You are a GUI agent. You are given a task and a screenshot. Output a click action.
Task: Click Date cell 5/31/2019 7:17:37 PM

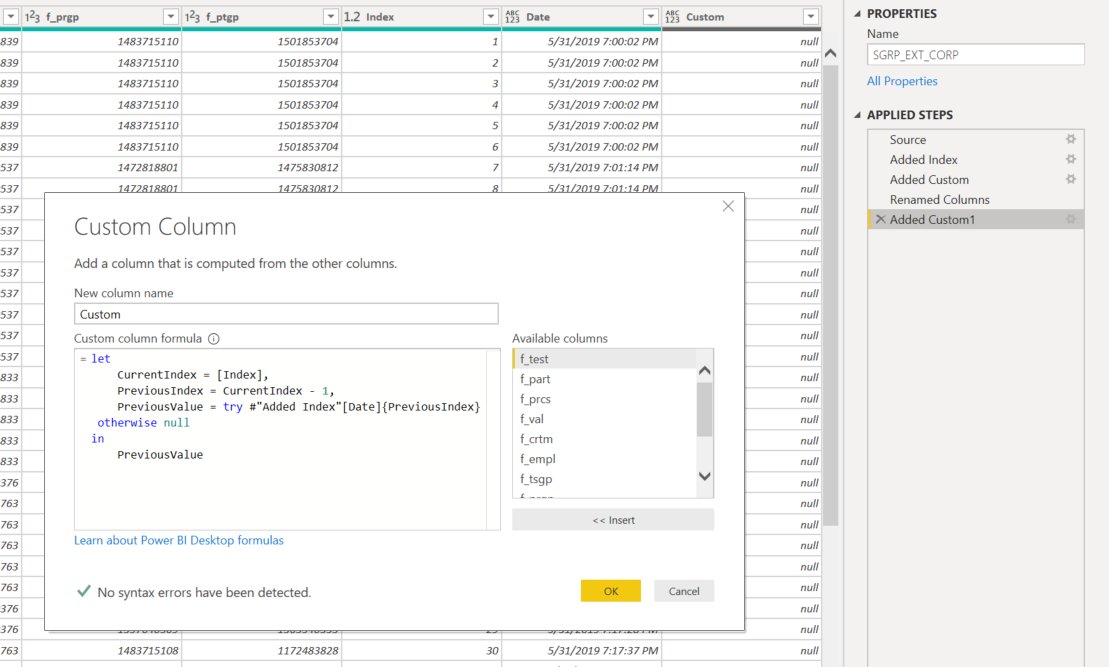tap(581, 651)
